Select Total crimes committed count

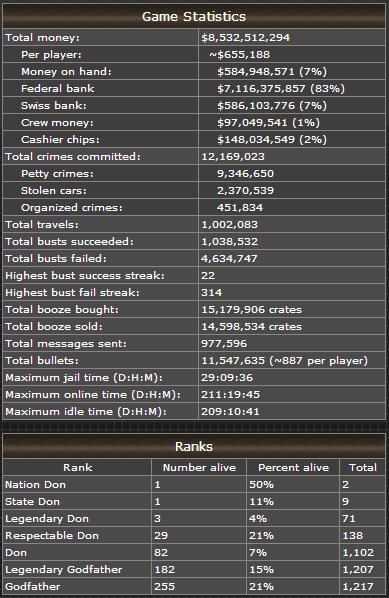click(x=233, y=156)
